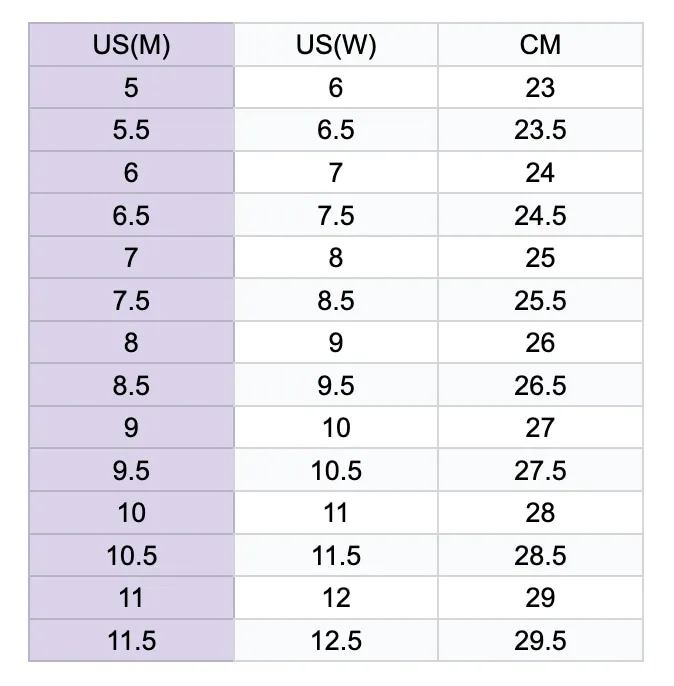Click US(W) size 6.5 cell

pyautogui.click(x=336, y=130)
